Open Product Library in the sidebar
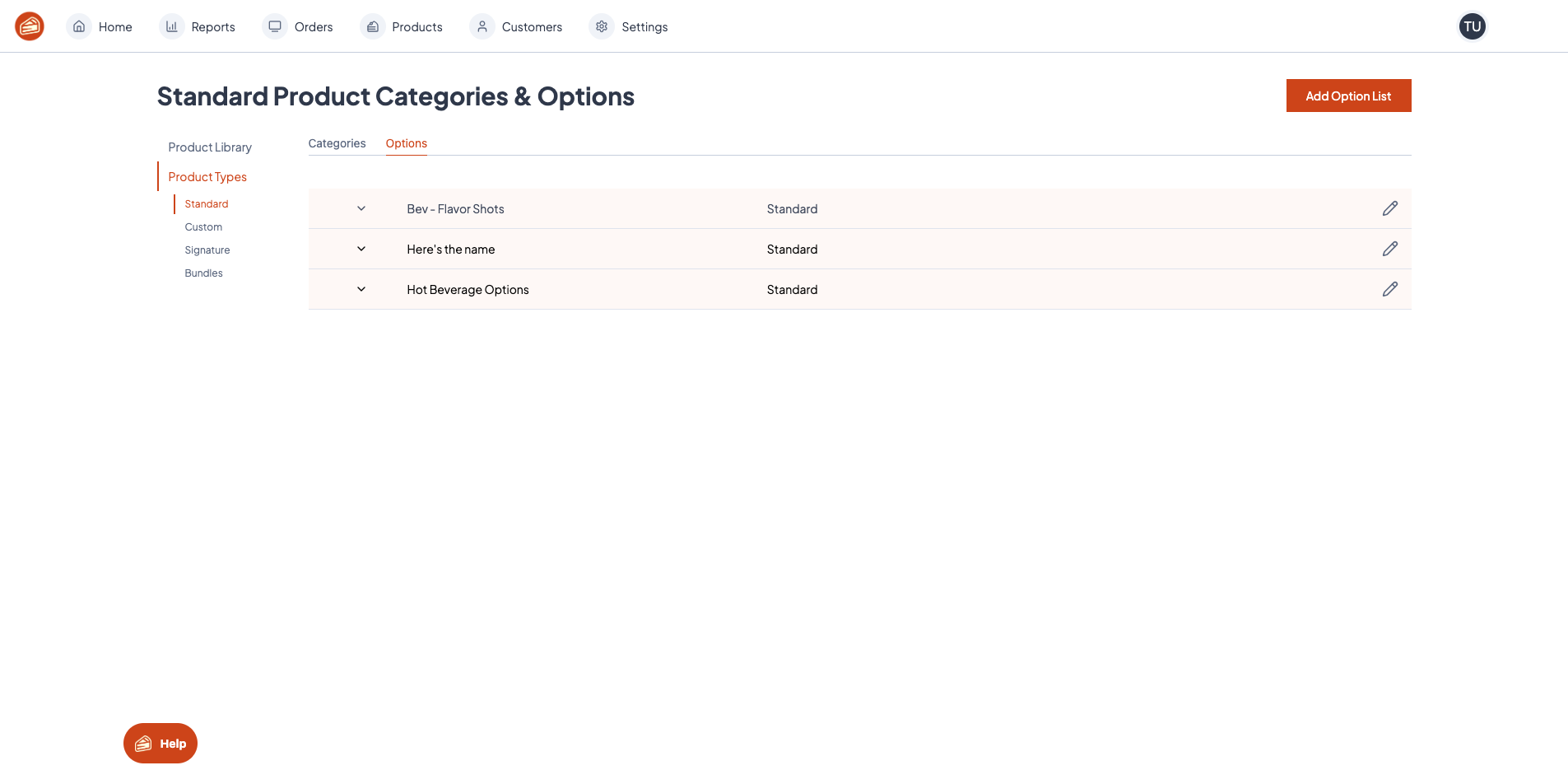 (210, 147)
